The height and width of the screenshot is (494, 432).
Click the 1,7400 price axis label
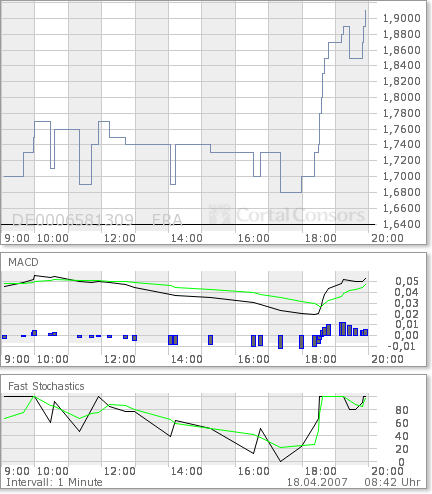click(x=401, y=144)
